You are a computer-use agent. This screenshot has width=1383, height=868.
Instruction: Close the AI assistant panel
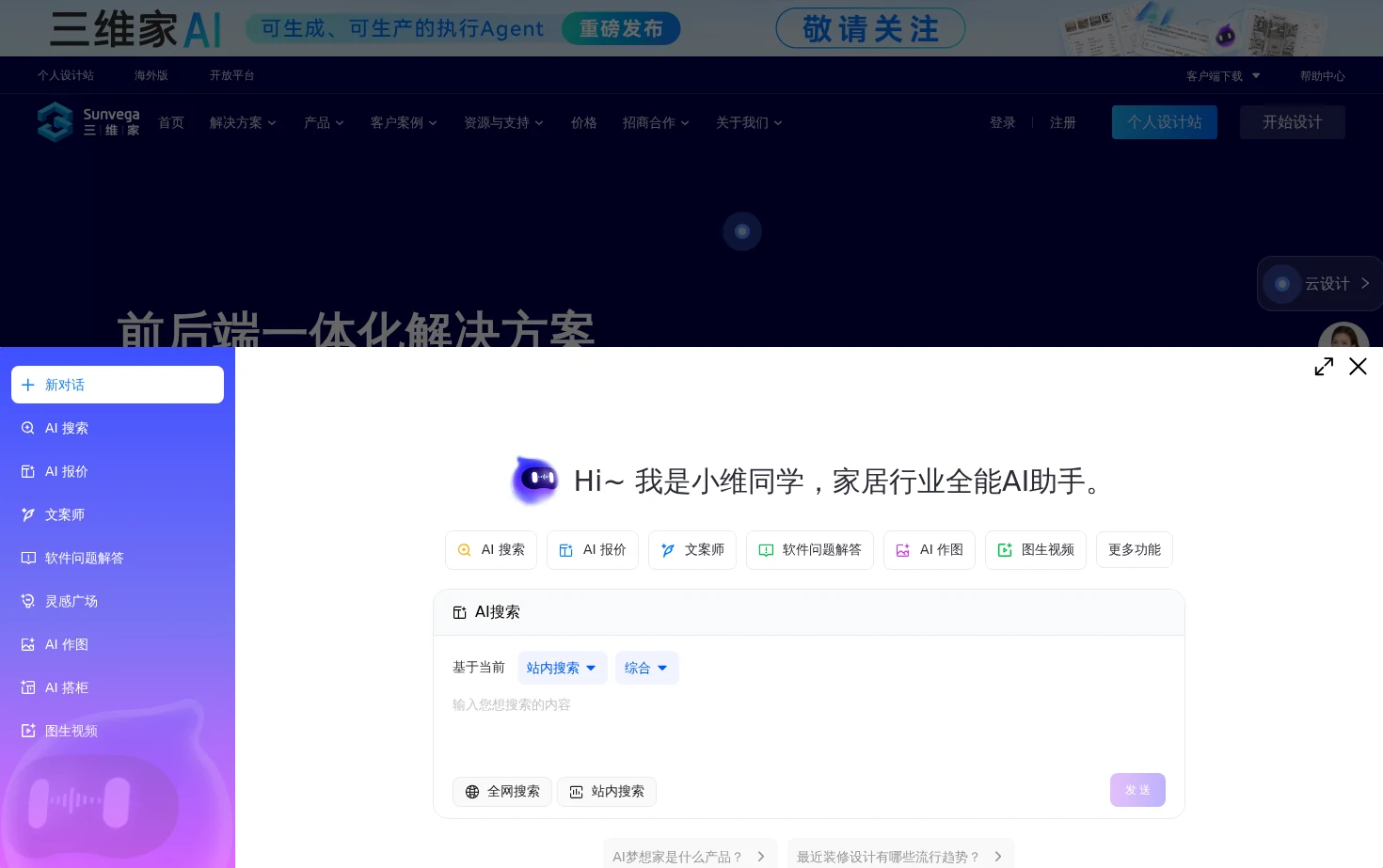tap(1358, 367)
